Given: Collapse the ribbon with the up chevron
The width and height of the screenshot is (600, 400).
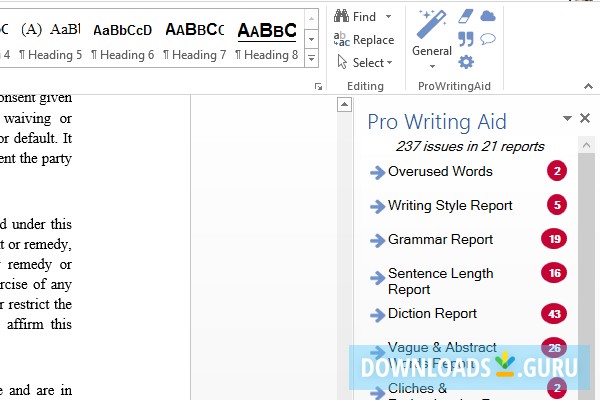Looking at the screenshot, I should point(589,87).
